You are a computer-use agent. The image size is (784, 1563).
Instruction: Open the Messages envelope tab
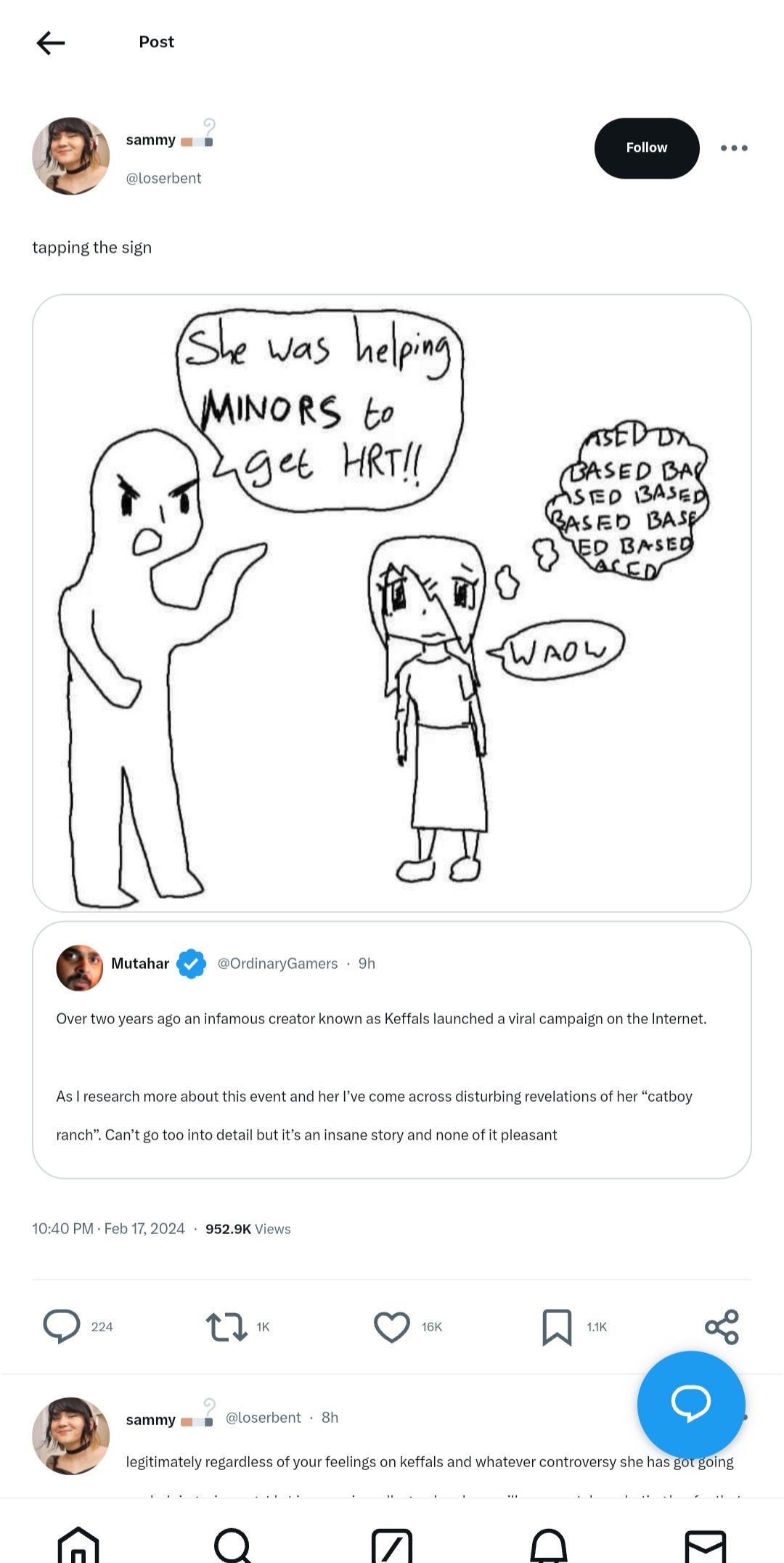tap(706, 1544)
